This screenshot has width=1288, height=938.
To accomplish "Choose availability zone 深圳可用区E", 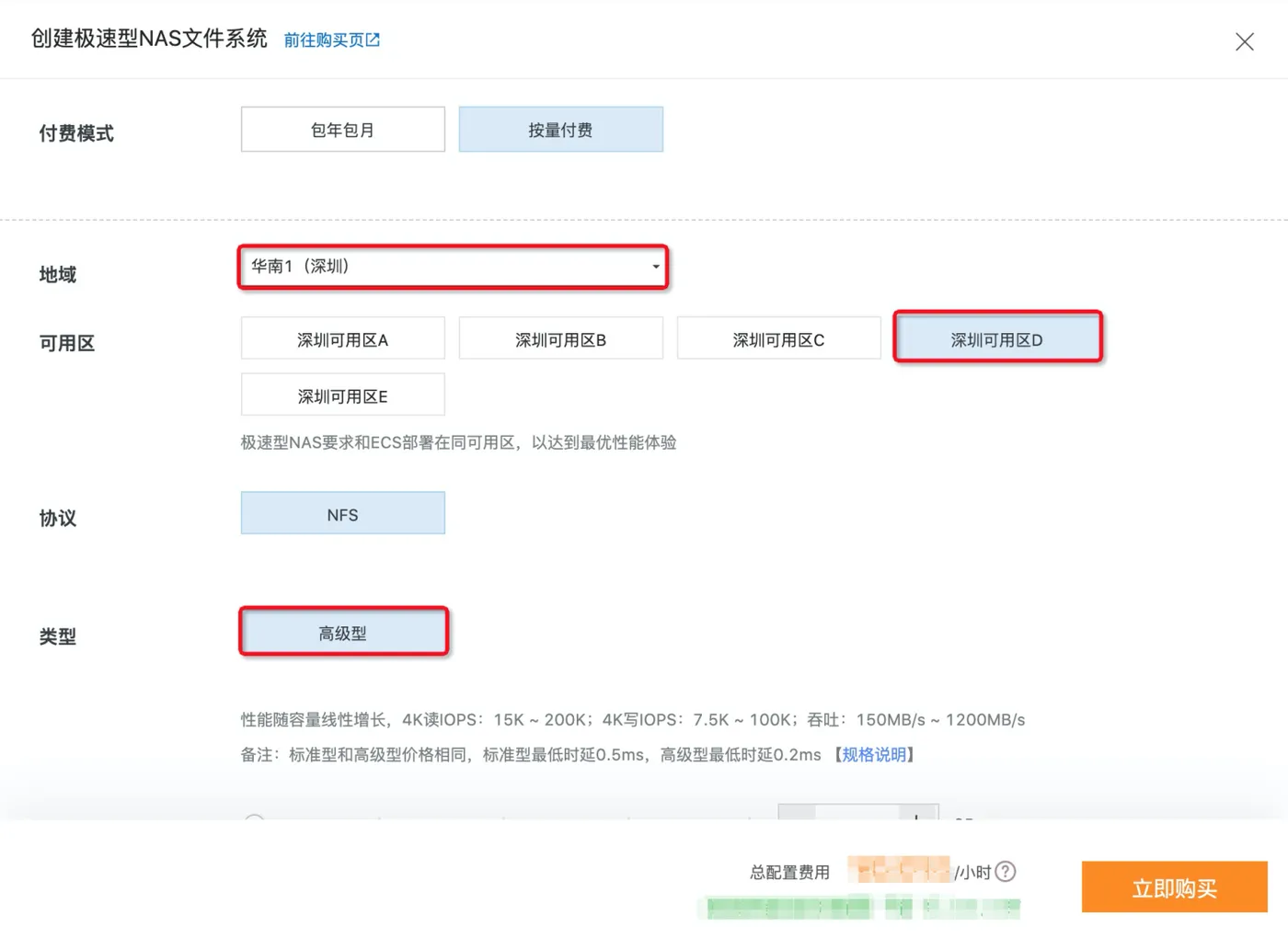I will click(x=342, y=395).
